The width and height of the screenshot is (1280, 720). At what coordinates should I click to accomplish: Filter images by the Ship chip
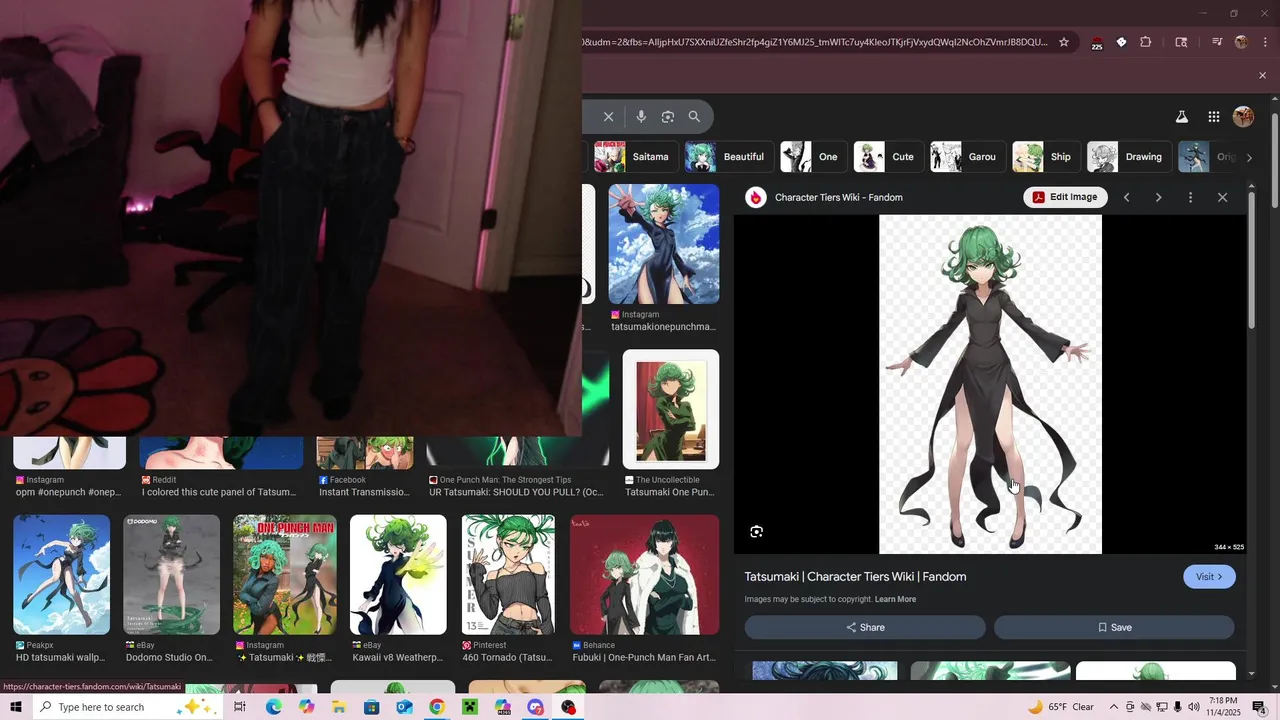coord(1045,157)
